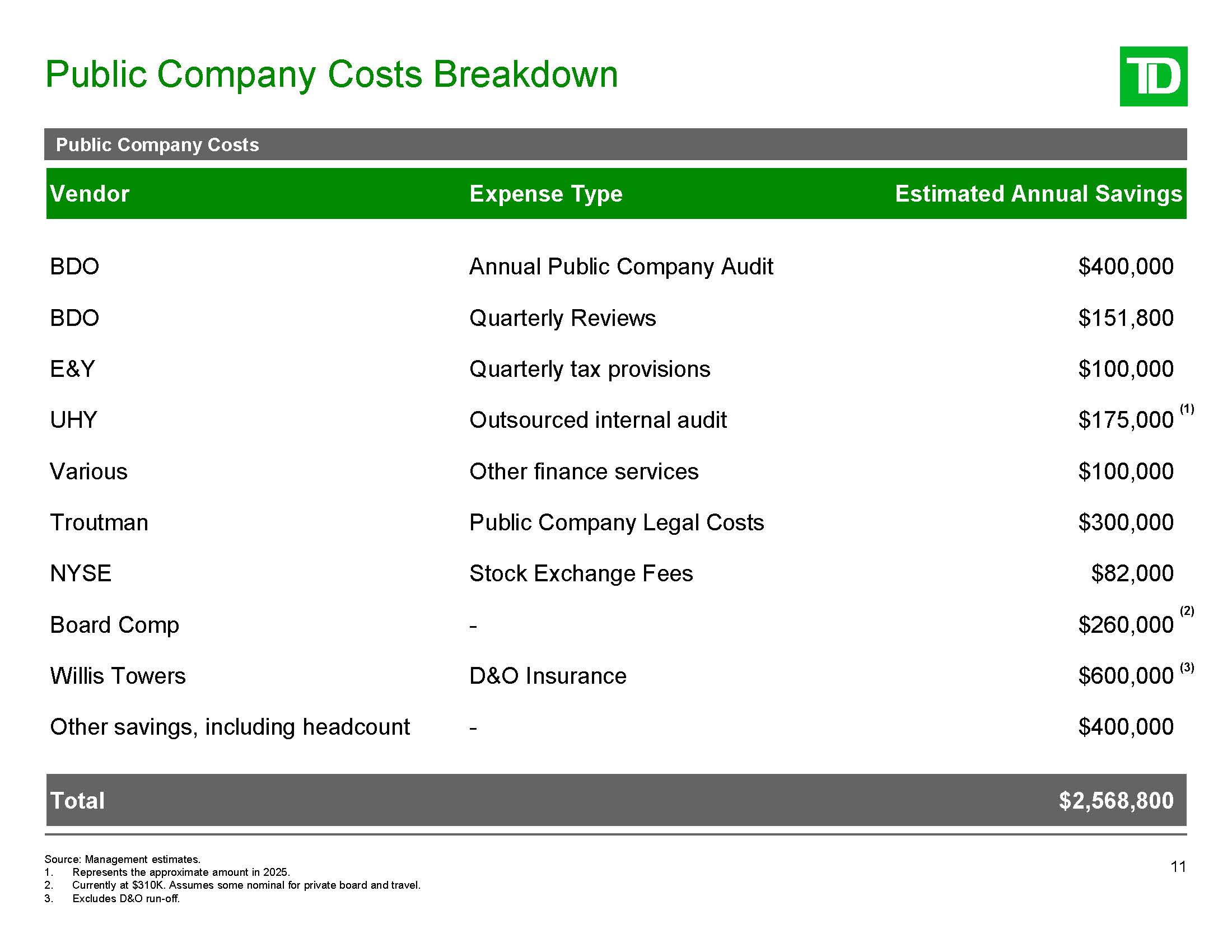Image resolution: width=1232 pixels, height=952 pixels.
Task: Click footnote marker (3) beside $600,000
Action: [x=1187, y=668]
